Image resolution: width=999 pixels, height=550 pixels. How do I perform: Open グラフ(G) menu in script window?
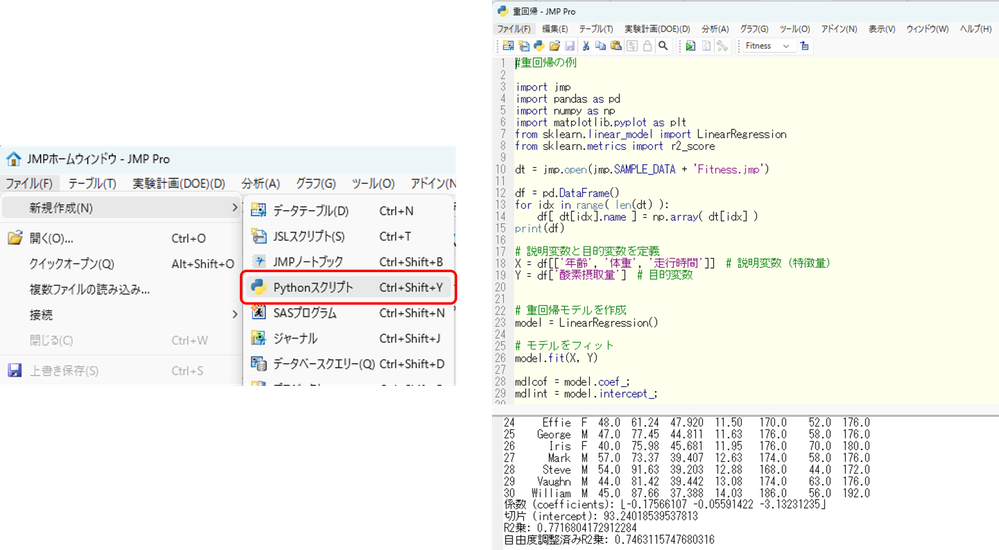(754, 29)
